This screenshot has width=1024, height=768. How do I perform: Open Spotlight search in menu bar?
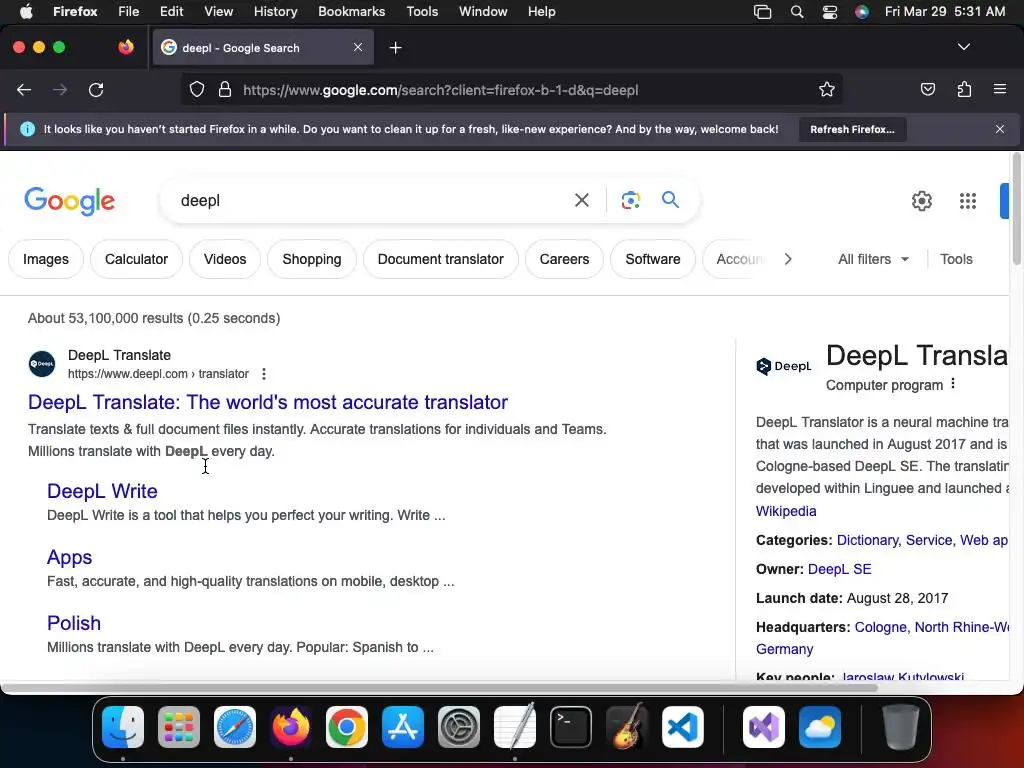tap(797, 12)
